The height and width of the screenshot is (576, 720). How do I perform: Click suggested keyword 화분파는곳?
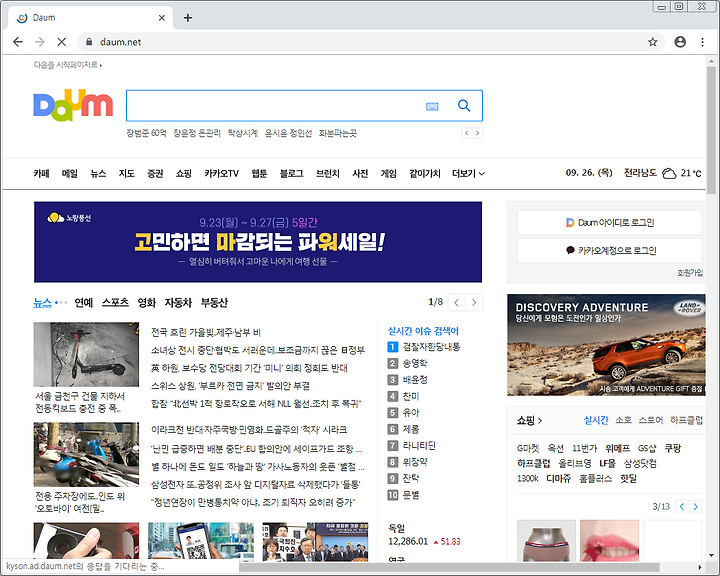point(338,133)
